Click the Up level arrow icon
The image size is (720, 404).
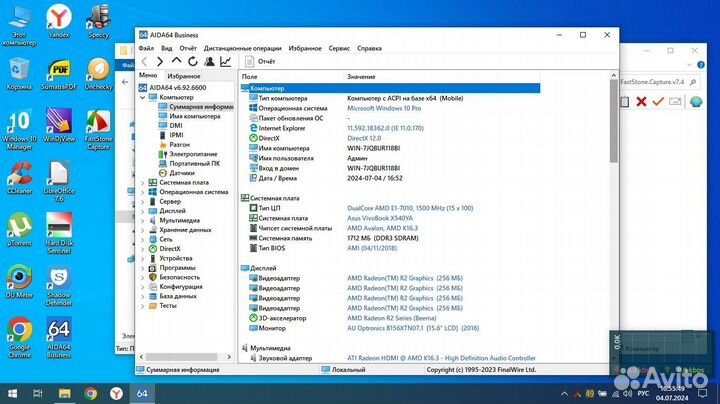pos(176,62)
